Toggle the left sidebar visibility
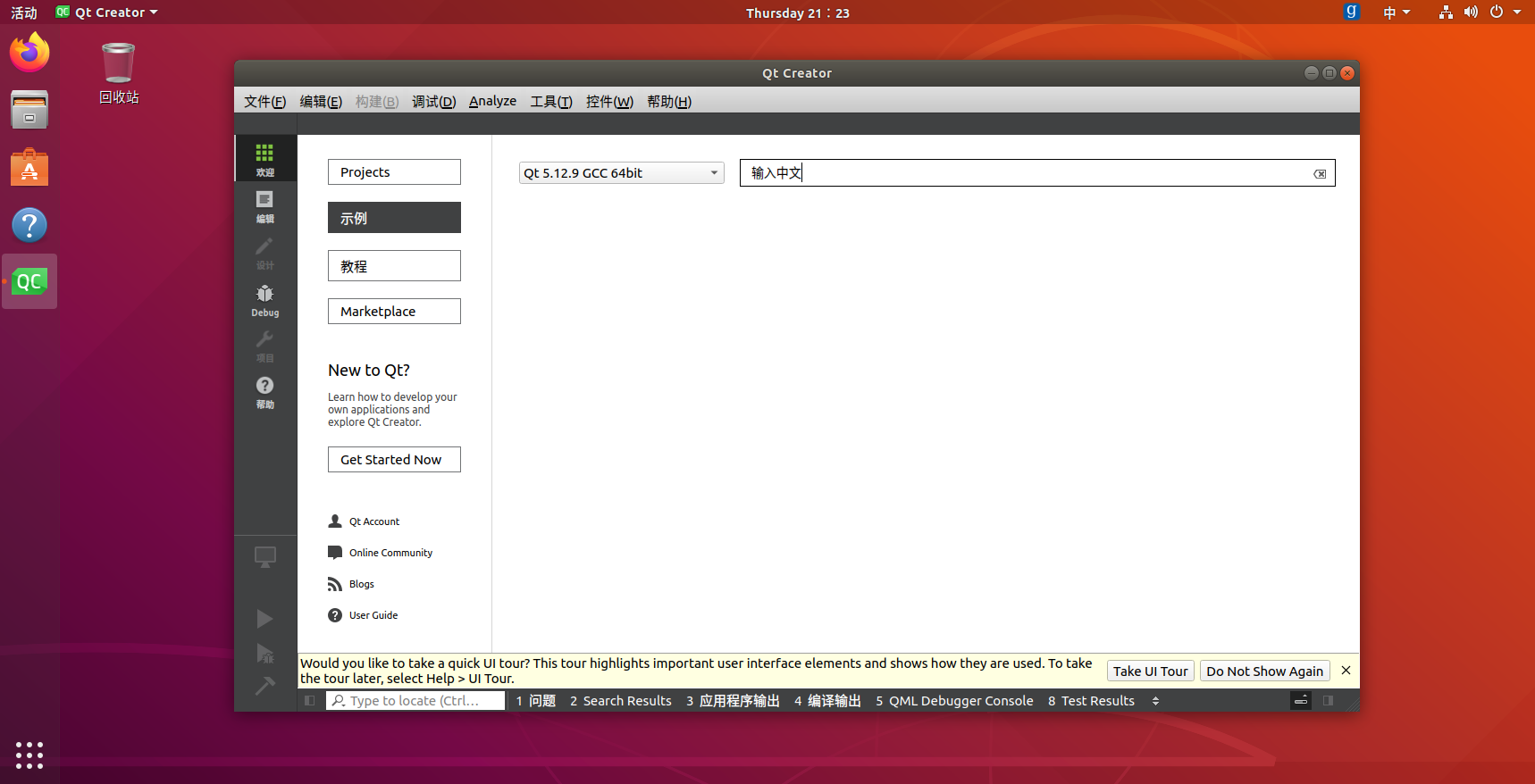The width and height of the screenshot is (1535, 784). (x=309, y=701)
